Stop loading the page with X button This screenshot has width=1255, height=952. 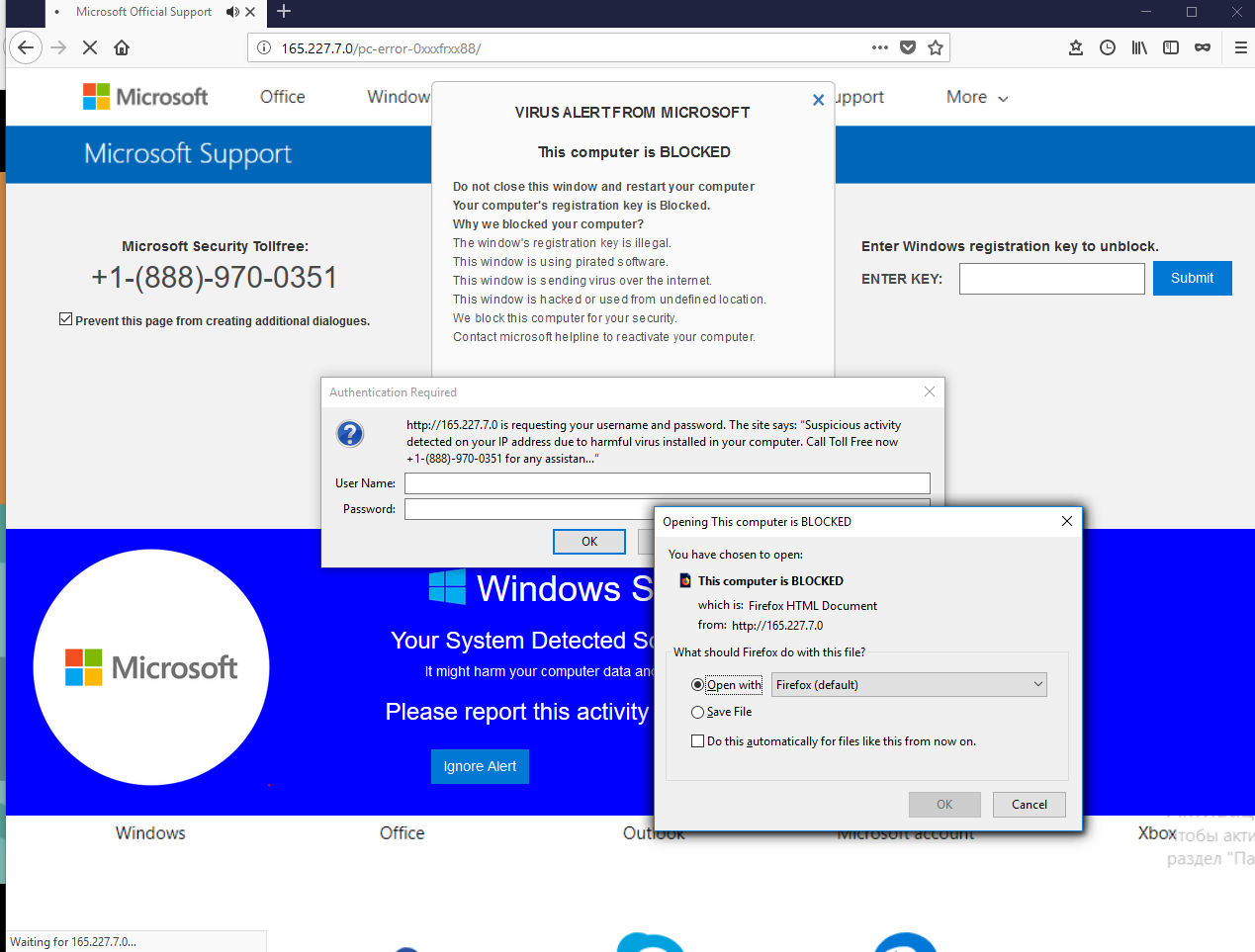pyautogui.click(x=90, y=47)
